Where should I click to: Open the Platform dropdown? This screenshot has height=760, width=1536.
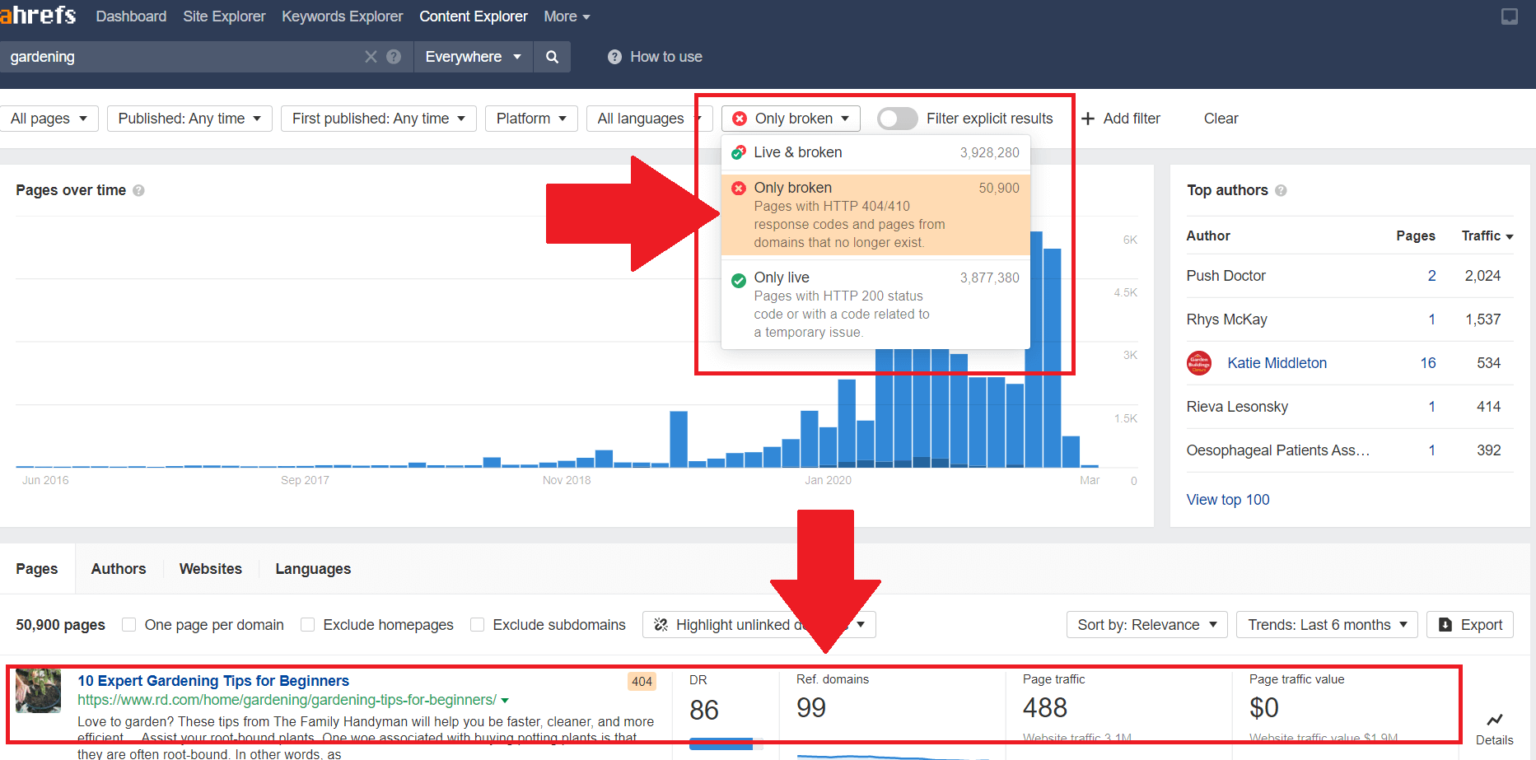[532, 118]
